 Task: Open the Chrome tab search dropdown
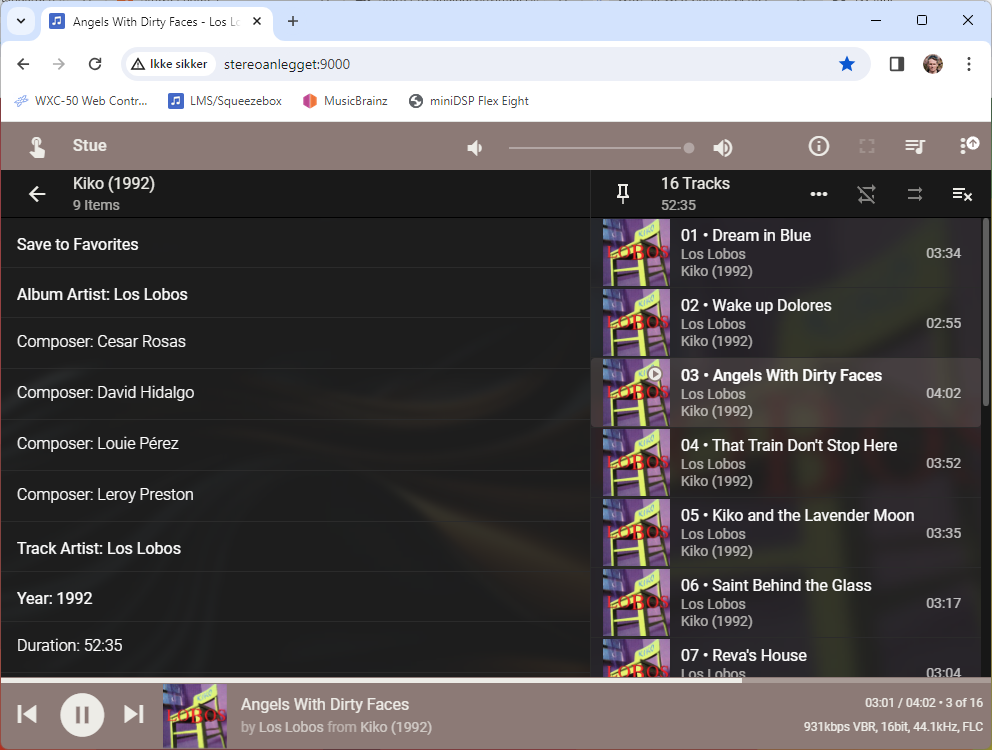(21, 21)
